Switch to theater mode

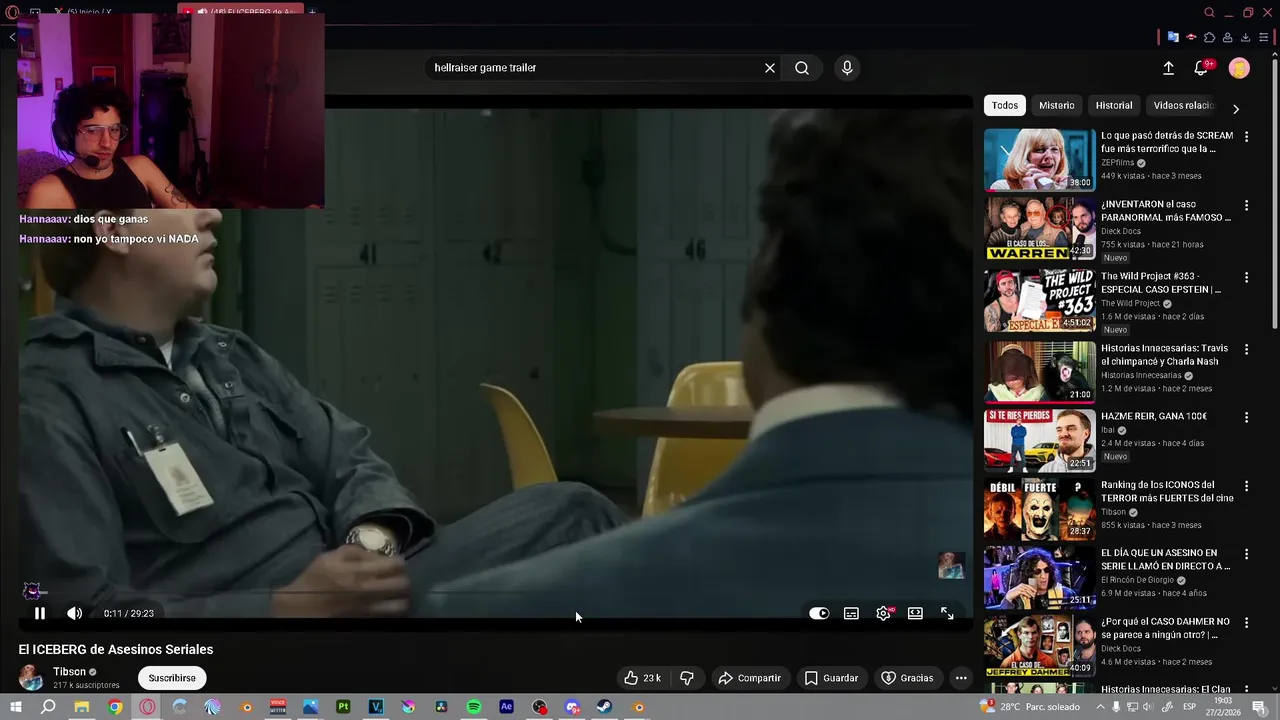click(x=915, y=613)
